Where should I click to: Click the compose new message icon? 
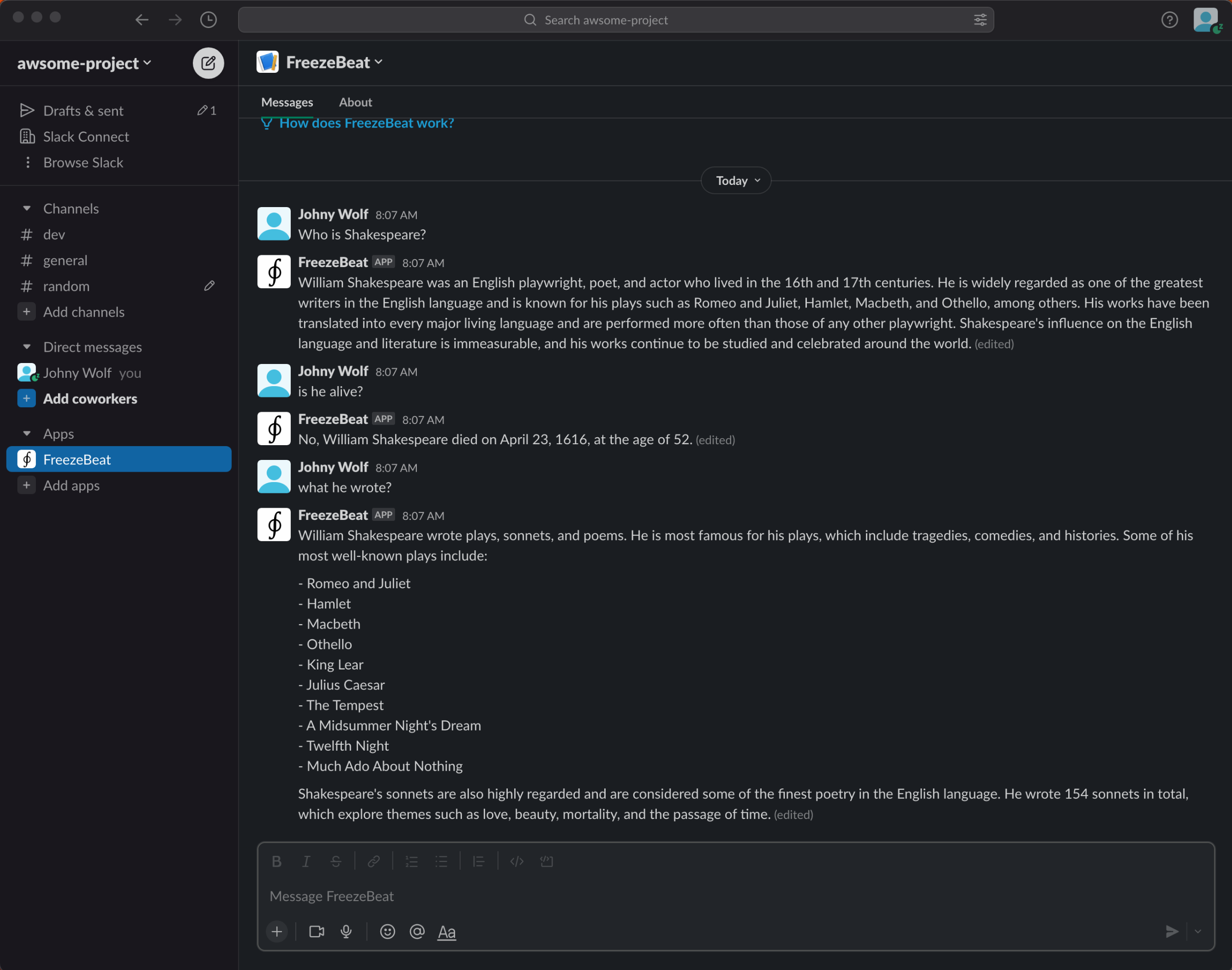point(208,63)
